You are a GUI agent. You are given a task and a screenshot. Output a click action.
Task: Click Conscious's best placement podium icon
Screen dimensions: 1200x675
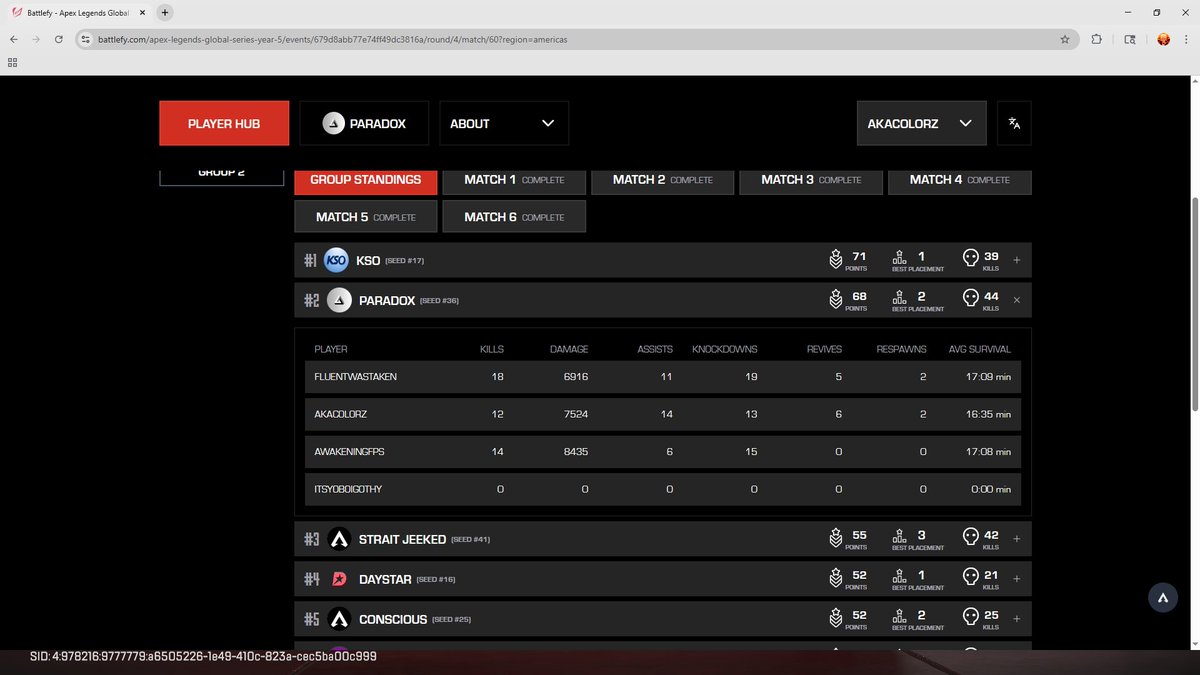[x=900, y=618]
